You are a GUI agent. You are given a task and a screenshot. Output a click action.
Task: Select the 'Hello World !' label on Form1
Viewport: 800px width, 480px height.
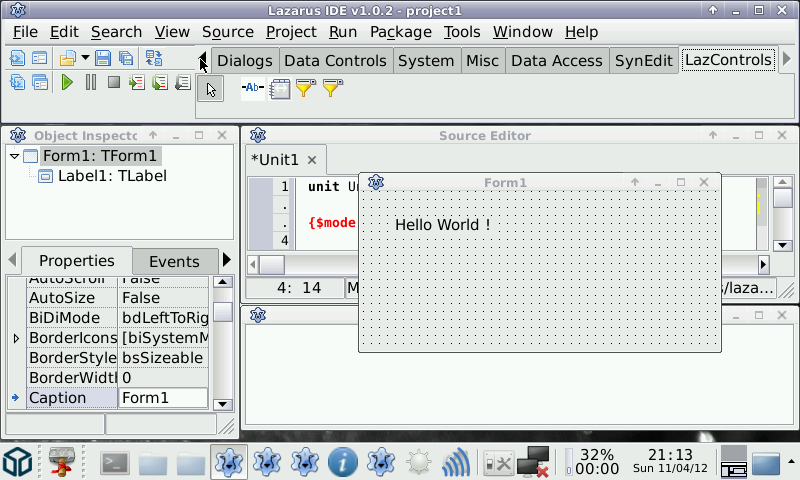(x=443, y=224)
